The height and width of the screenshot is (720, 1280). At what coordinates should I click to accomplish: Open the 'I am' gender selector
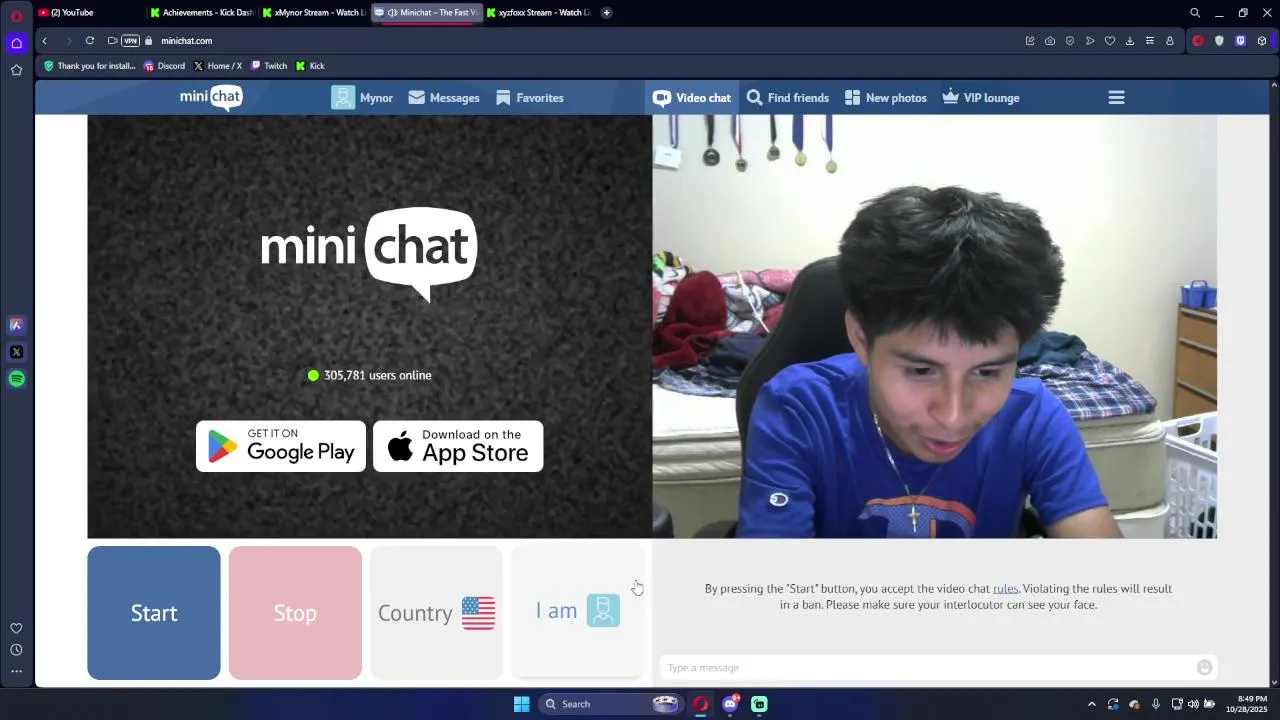coord(578,611)
